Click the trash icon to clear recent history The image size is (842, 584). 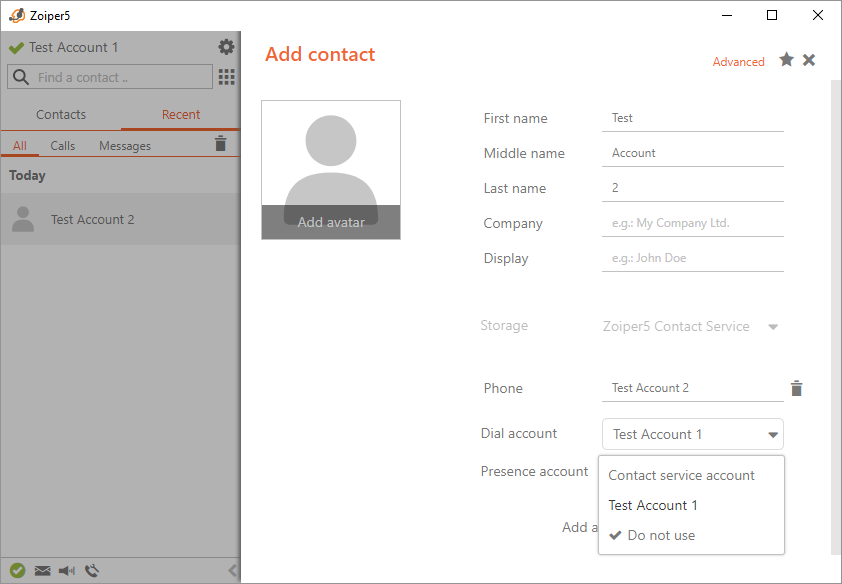[x=221, y=144]
